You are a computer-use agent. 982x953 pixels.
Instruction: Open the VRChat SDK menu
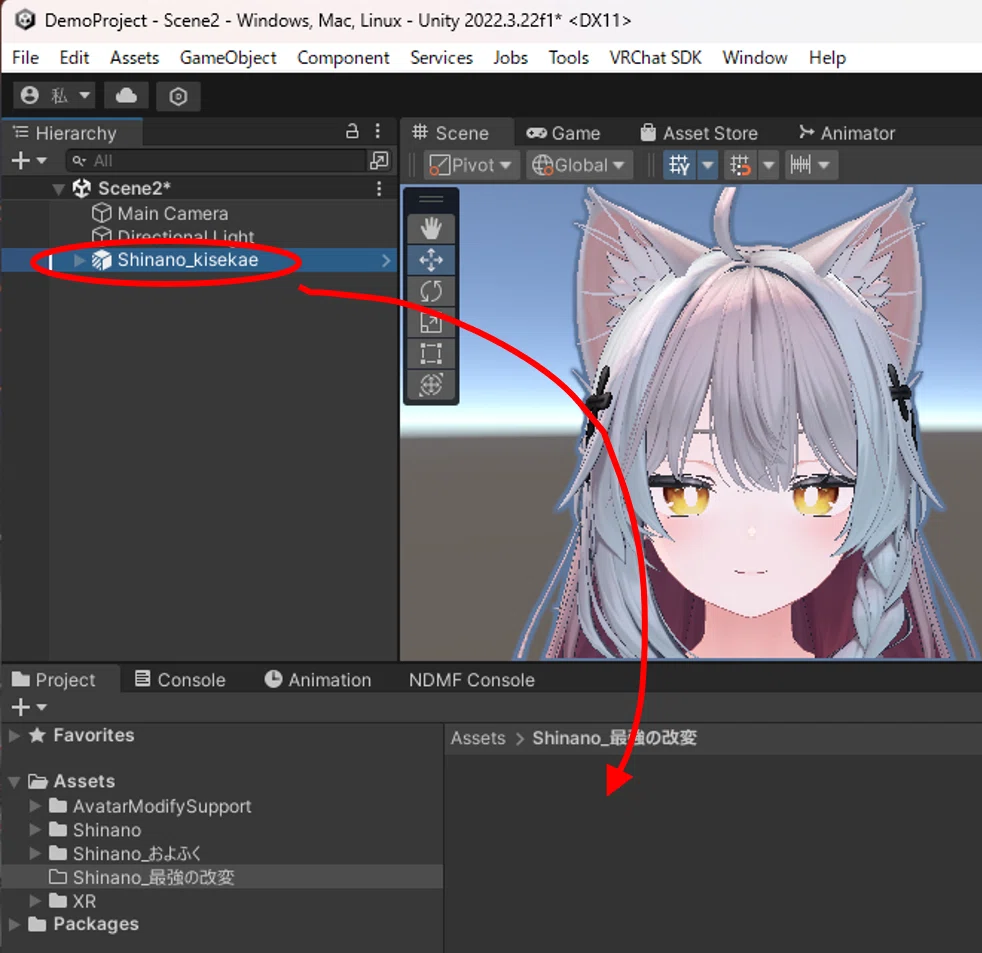point(656,58)
